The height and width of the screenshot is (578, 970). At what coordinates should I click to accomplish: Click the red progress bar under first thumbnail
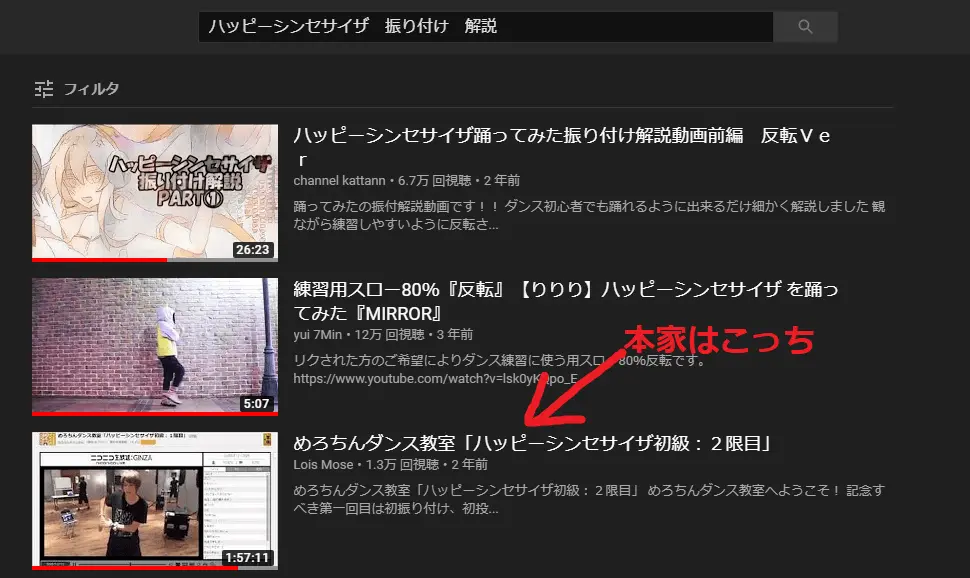click(100, 260)
